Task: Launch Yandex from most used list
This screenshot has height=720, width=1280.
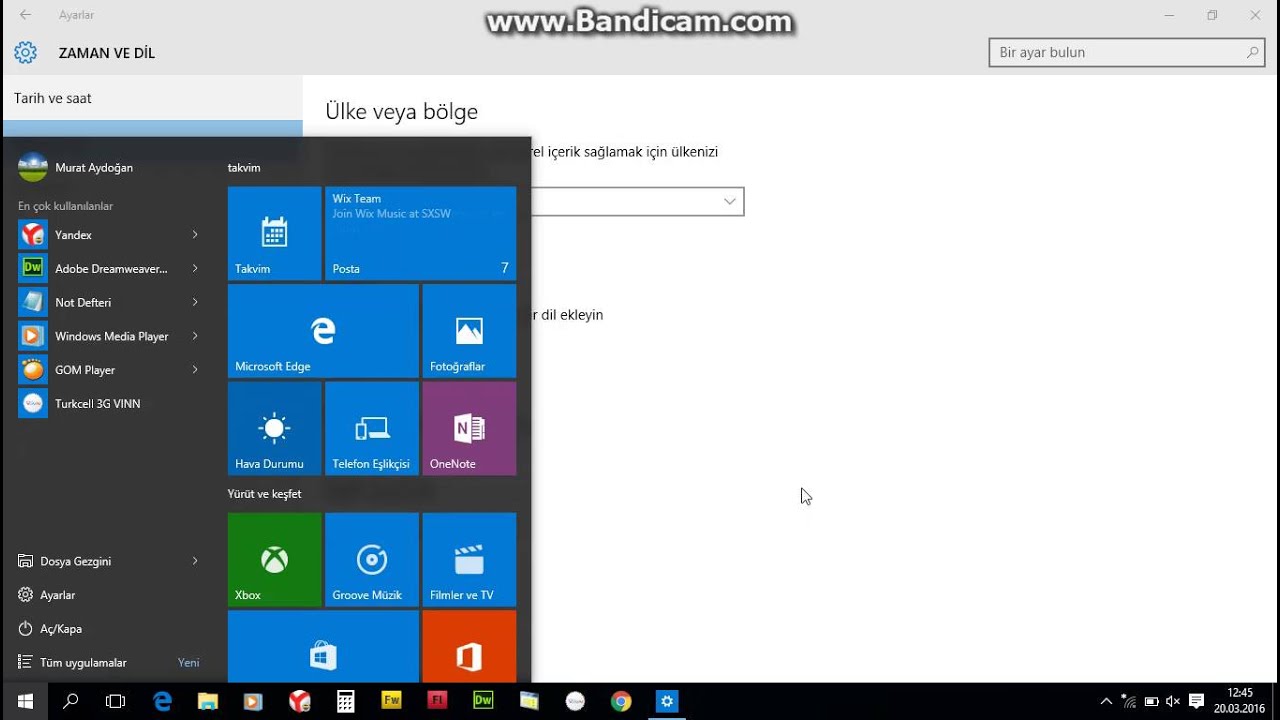Action: 109,235
